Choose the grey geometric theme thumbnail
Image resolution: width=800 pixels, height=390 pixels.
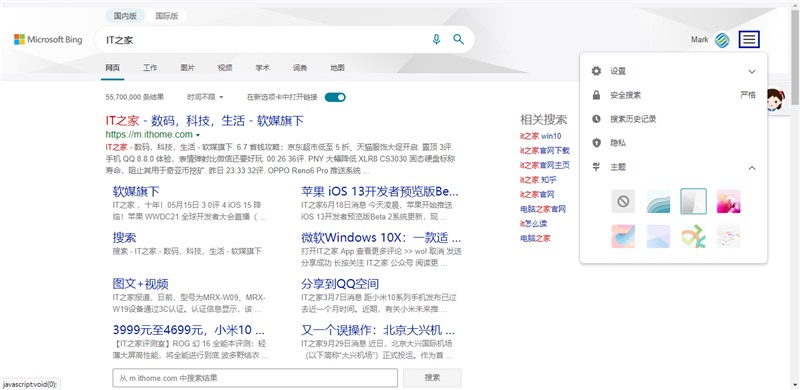693,201
